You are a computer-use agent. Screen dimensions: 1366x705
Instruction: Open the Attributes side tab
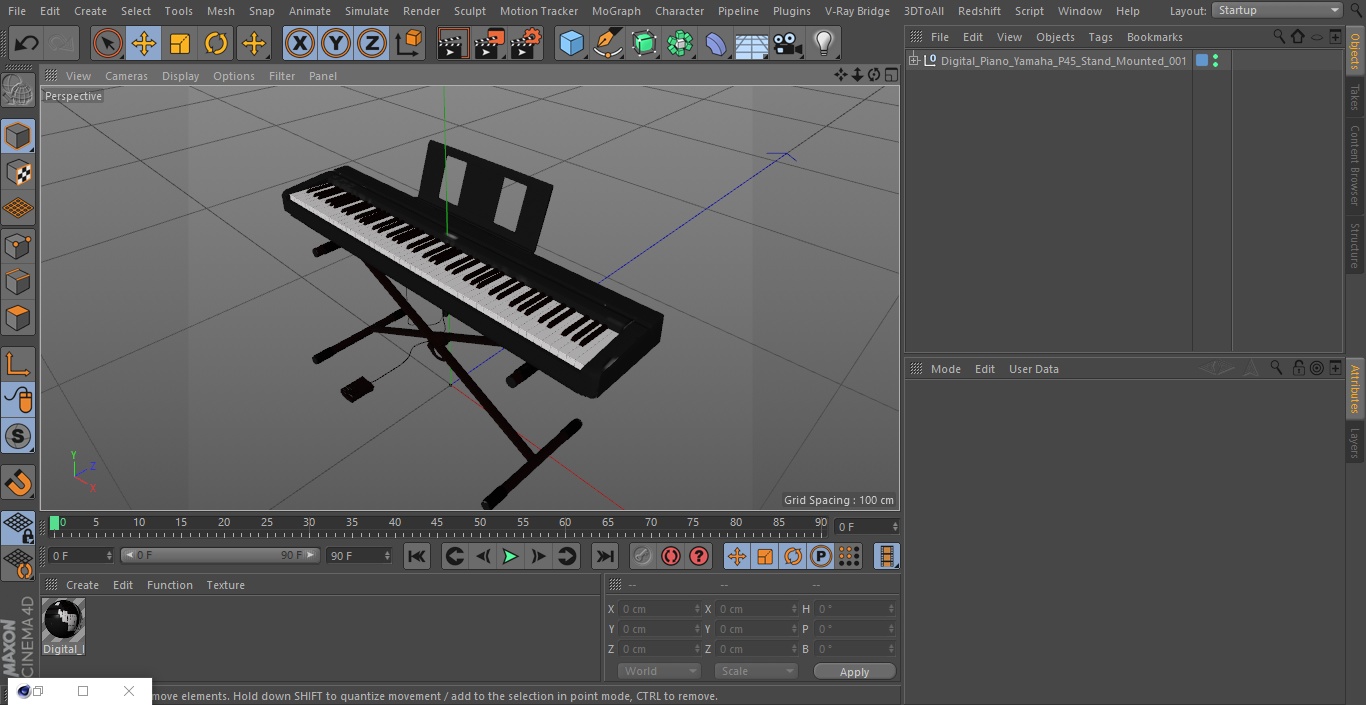click(1355, 390)
